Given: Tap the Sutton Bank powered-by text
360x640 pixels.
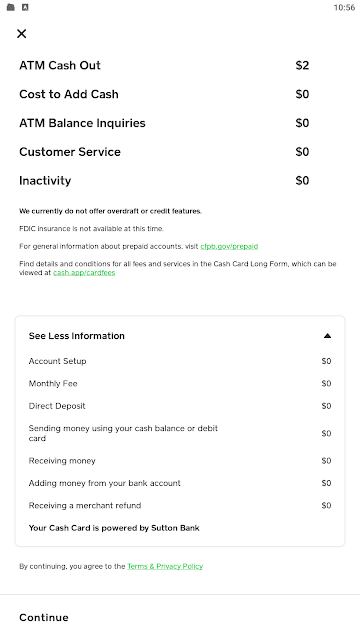Looking at the screenshot, I should pyautogui.click(x=114, y=528).
